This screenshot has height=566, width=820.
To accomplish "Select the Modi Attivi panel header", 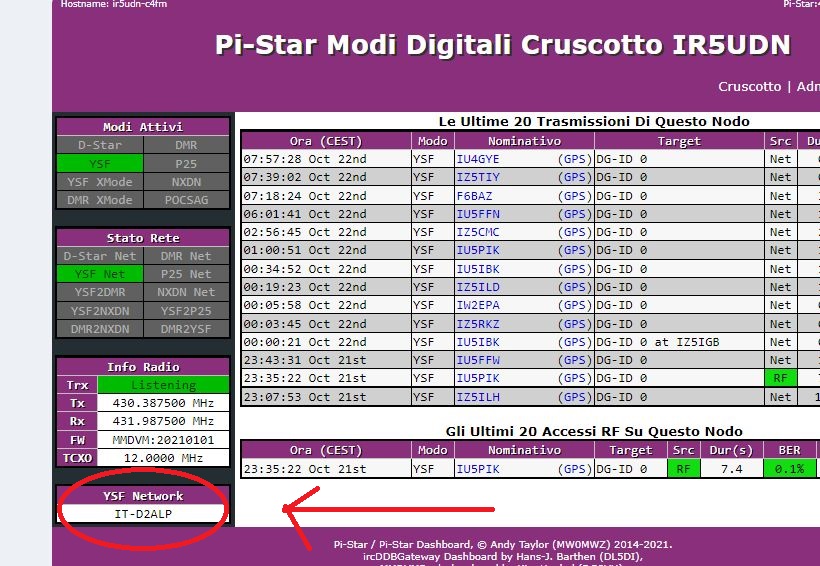I will pos(143,127).
